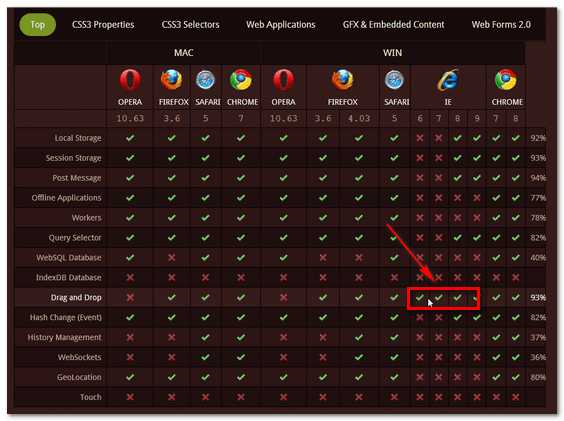Click the 77% Offline Applications score
The image size is (564, 421).
coord(538,198)
